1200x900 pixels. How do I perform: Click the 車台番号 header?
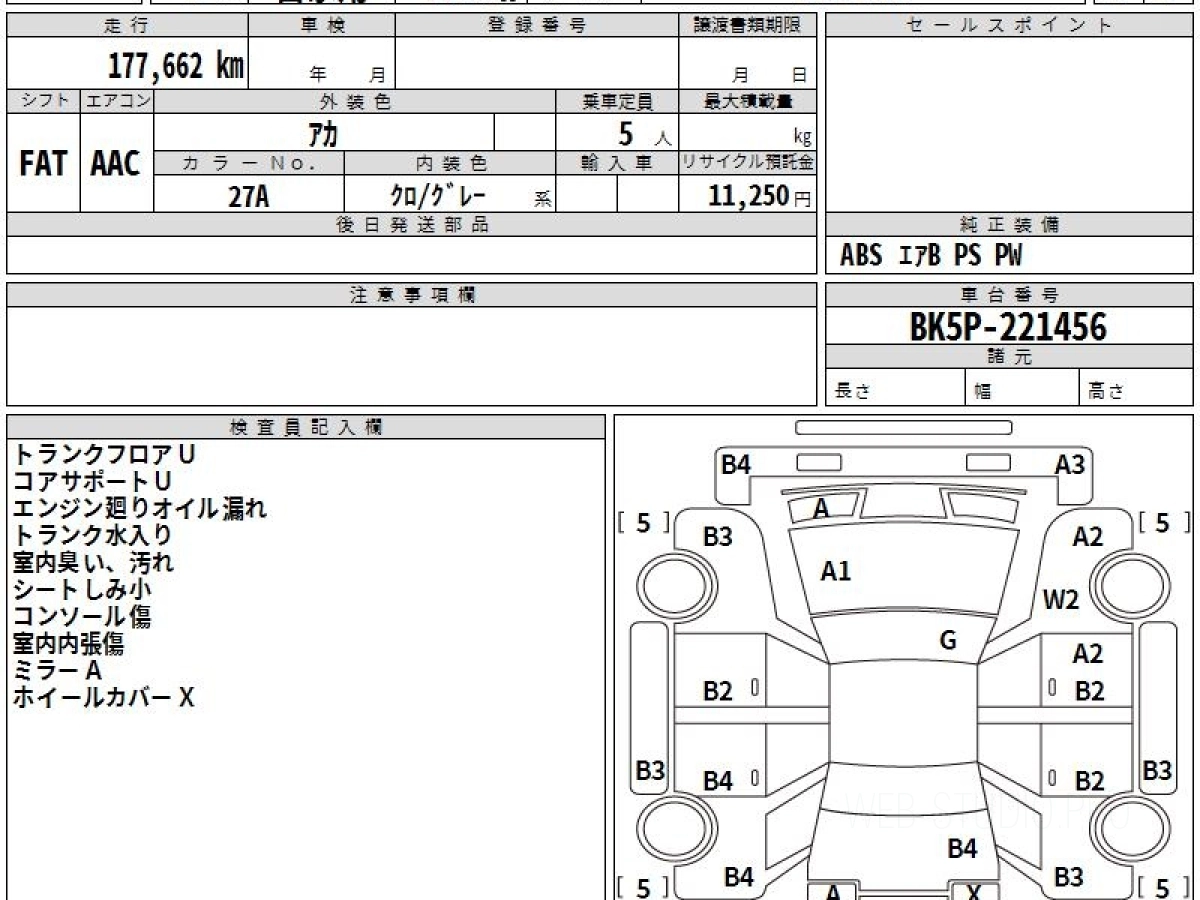[x=1009, y=295]
